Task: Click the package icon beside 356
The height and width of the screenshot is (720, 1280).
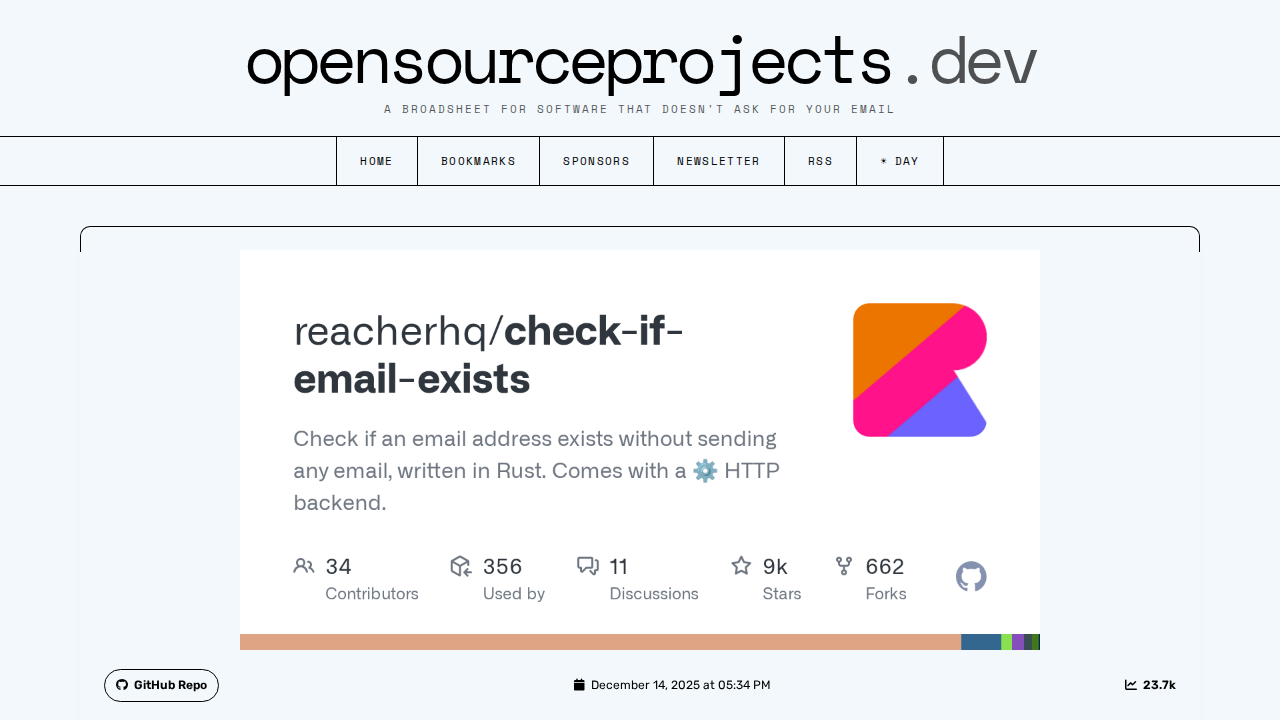Action: [x=461, y=567]
